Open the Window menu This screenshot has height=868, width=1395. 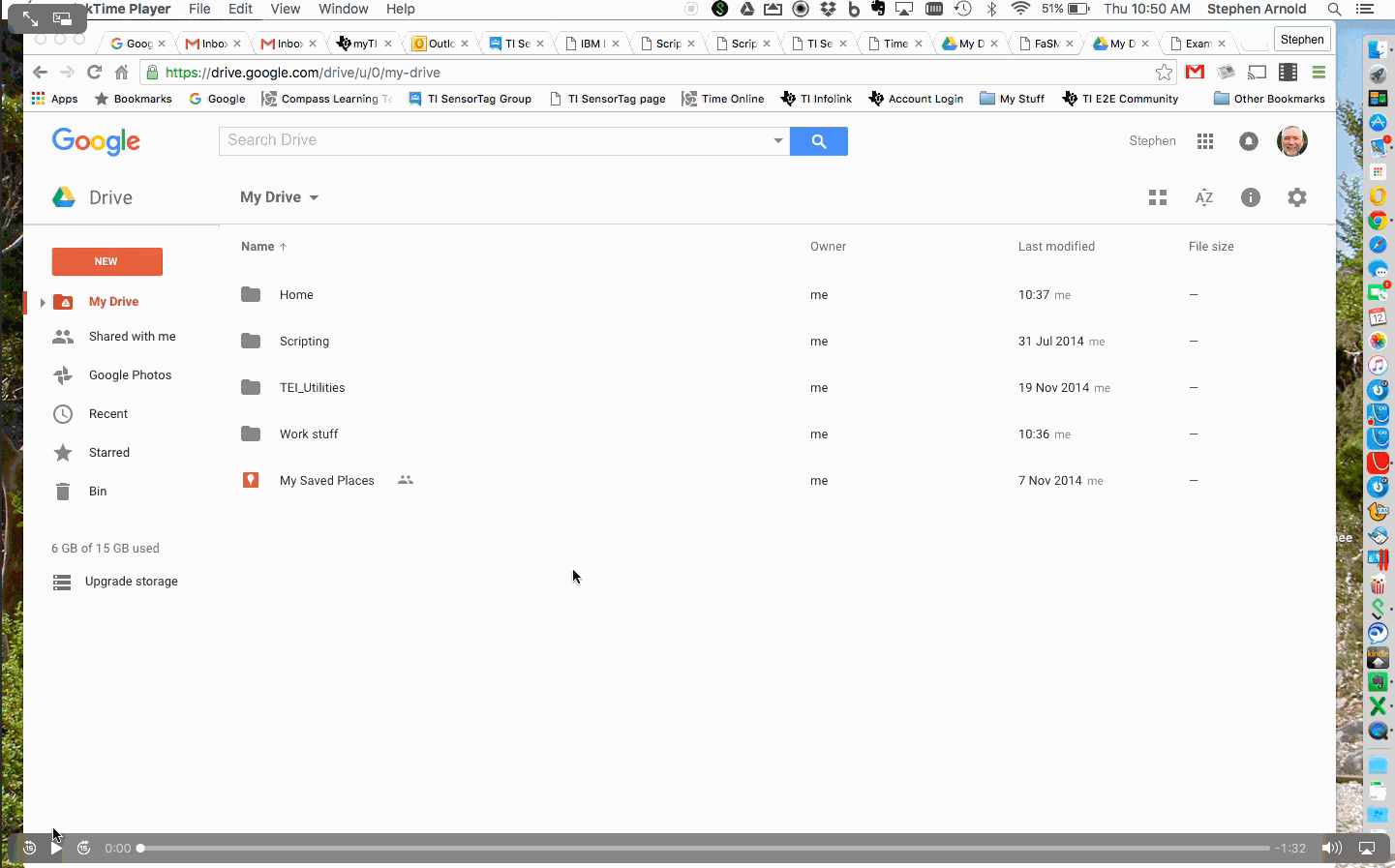(343, 9)
